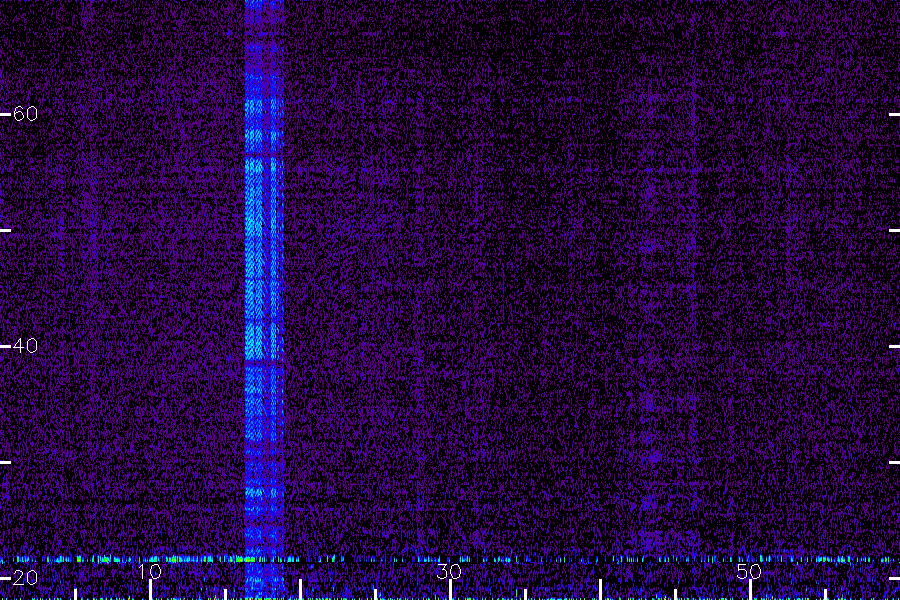Click the 60 label on vertical axis
Viewport: 900px width, 600px height.
(25, 114)
